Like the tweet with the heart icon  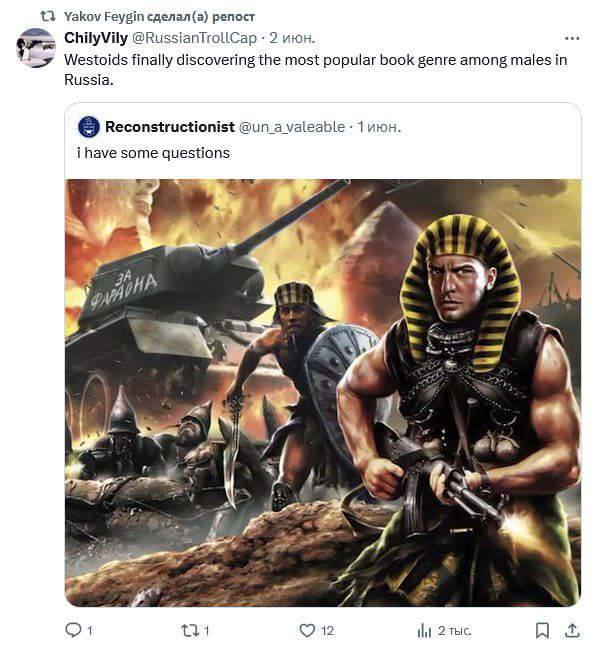tap(307, 630)
